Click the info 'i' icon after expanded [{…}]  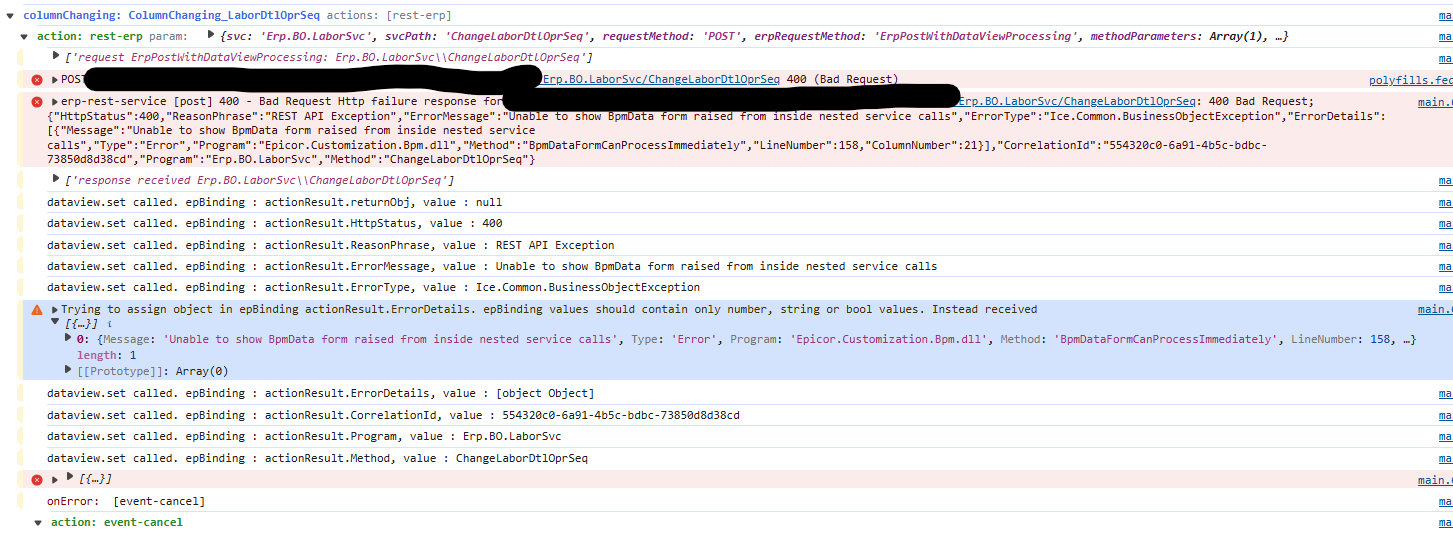pyautogui.click(x=109, y=325)
